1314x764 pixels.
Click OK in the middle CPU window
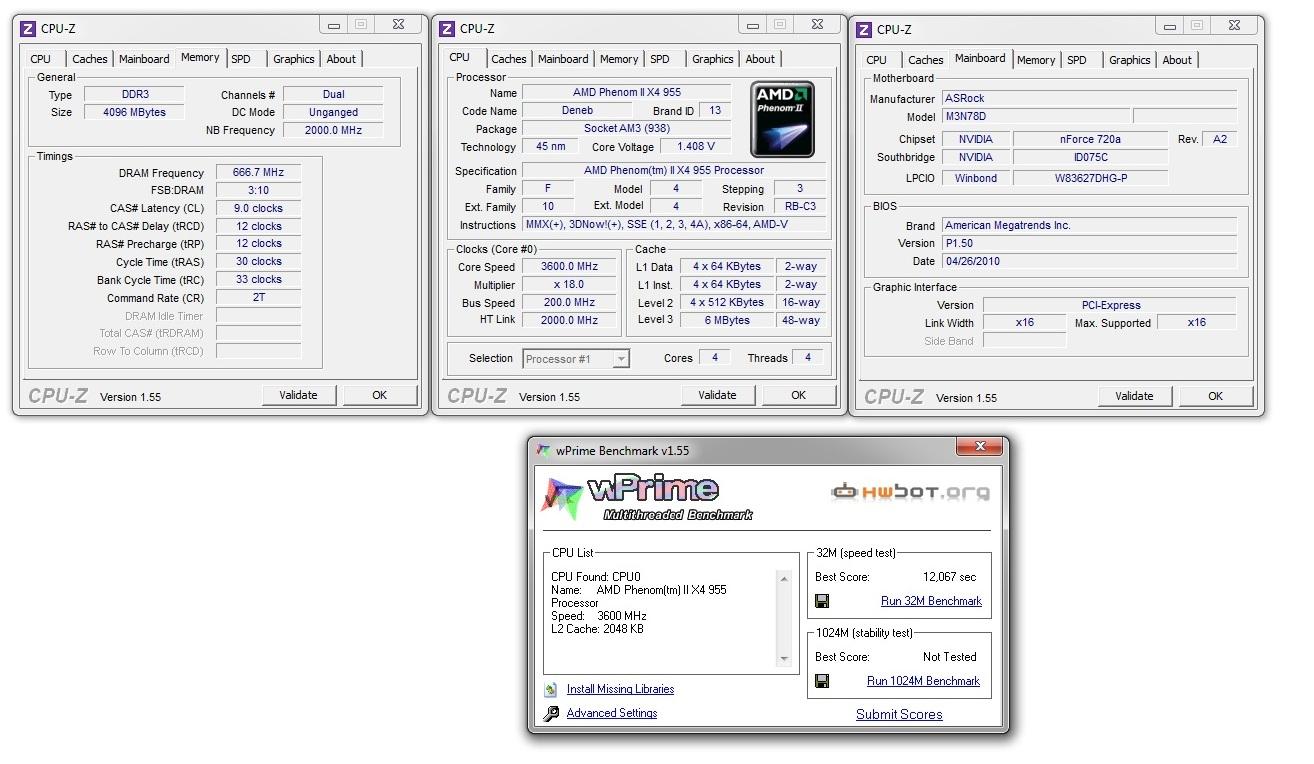799,395
